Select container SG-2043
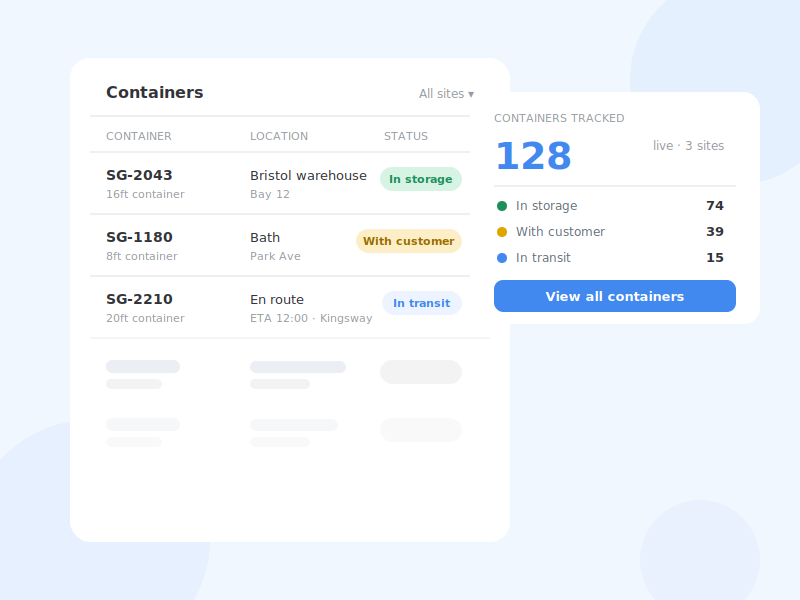Image resolution: width=800 pixels, height=600 pixels. pyautogui.click(x=139, y=175)
